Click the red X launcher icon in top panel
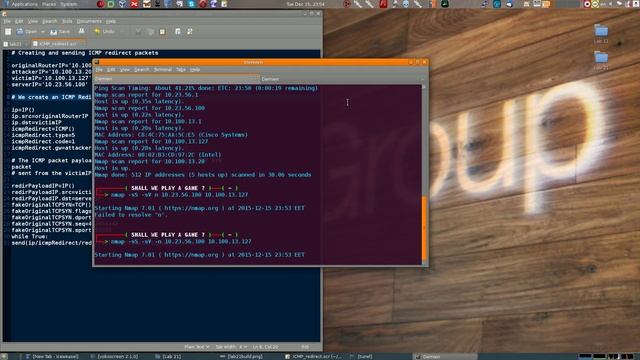This screenshot has height=360, width=640. pyautogui.click(x=134, y=4)
